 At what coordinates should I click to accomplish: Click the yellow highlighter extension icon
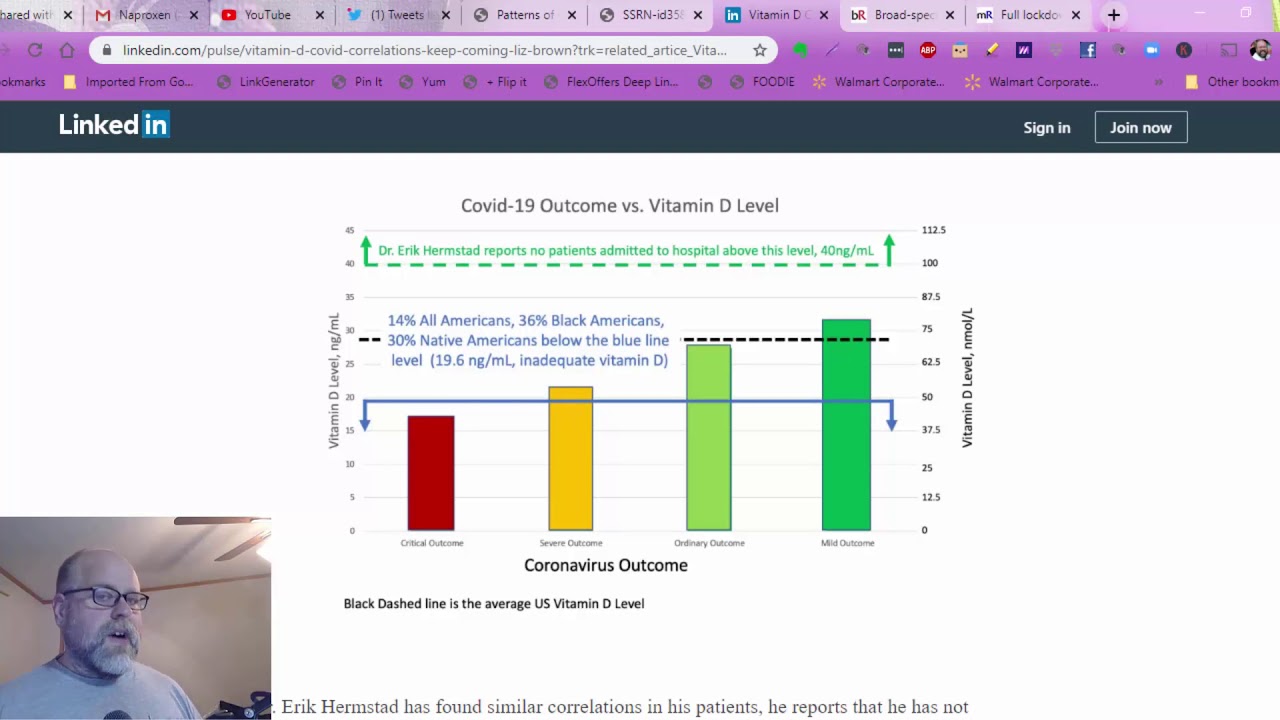(x=991, y=50)
